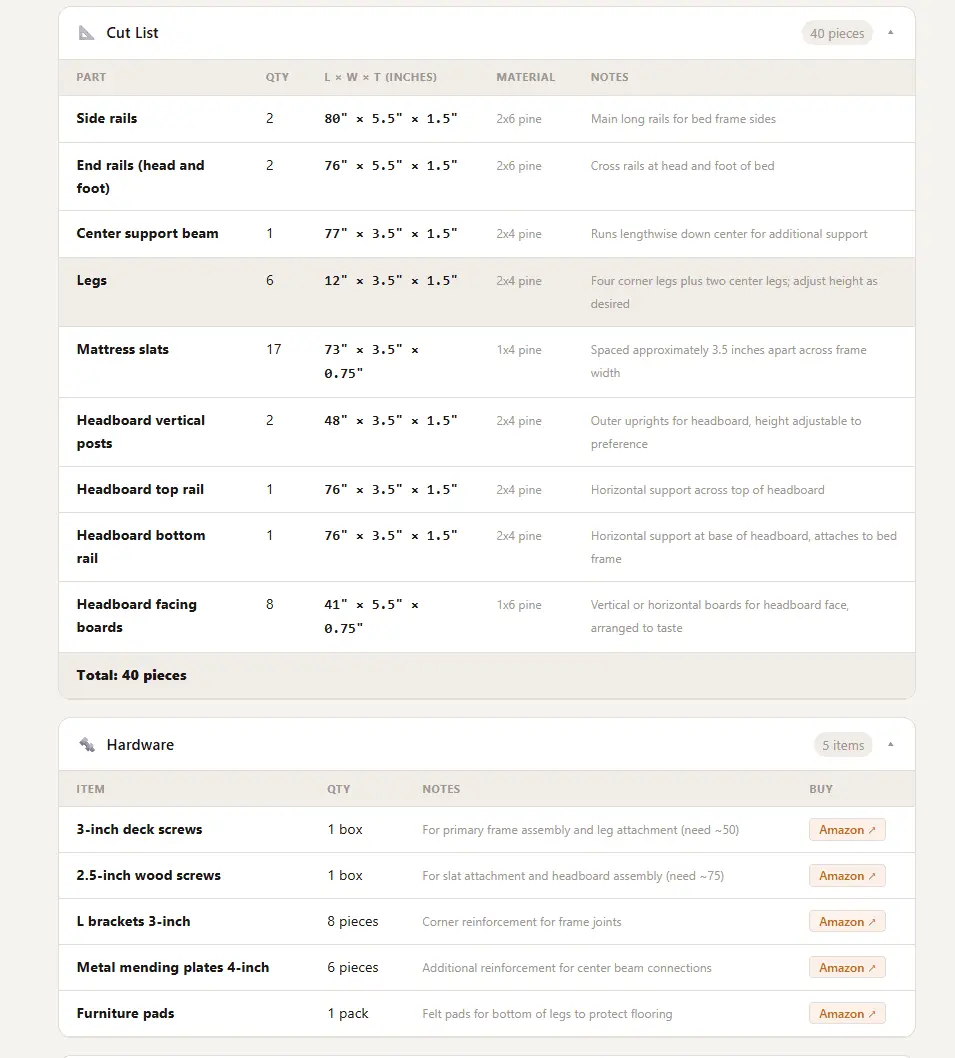Click the Side rails 2x6 pine material
Screen dimensions: 955x1058
[519, 119]
